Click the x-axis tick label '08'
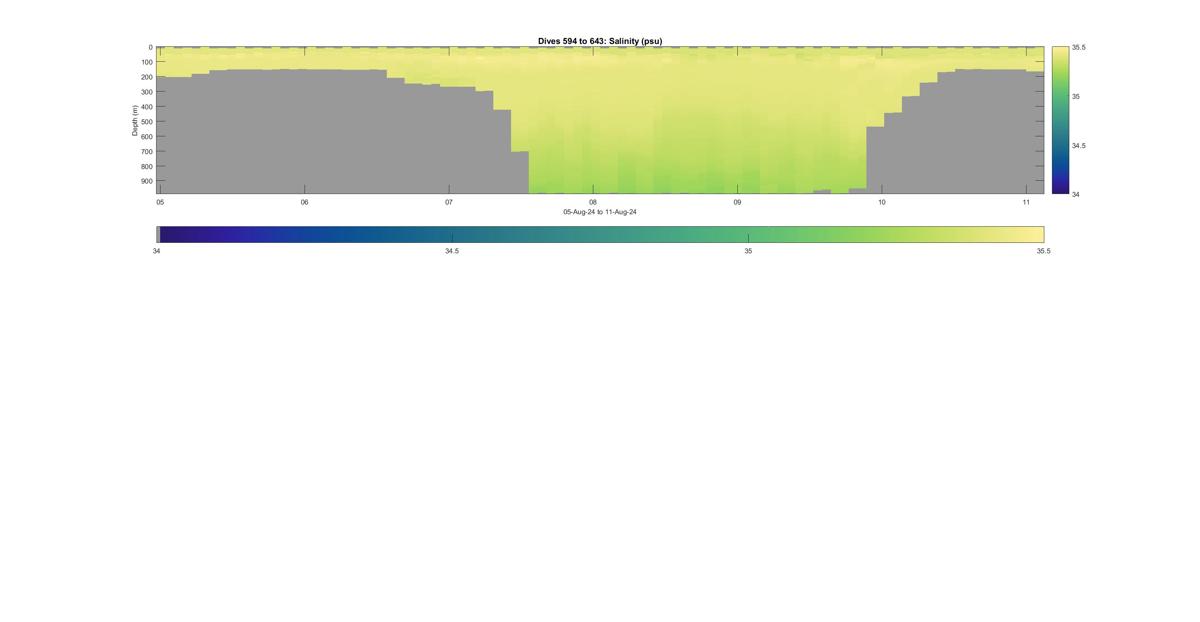 pyautogui.click(x=593, y=202)
